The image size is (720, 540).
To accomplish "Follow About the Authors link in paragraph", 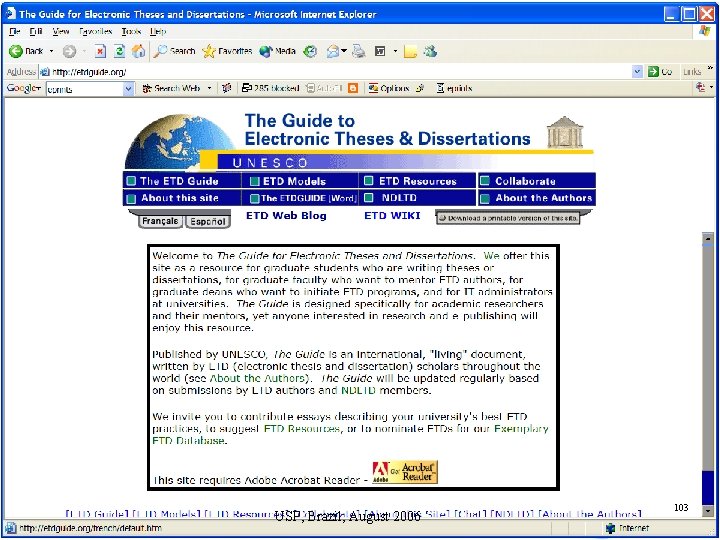I will coord(257,379).
